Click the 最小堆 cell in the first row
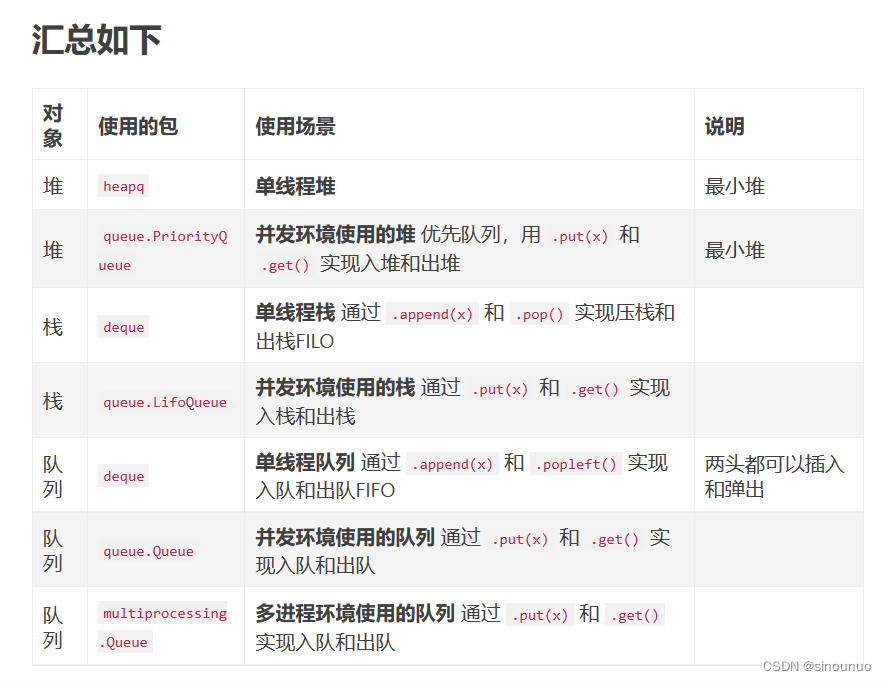Image resolution: width=886 pixels, height=681 pixels. pyautogui.click(x=732, y=186)
